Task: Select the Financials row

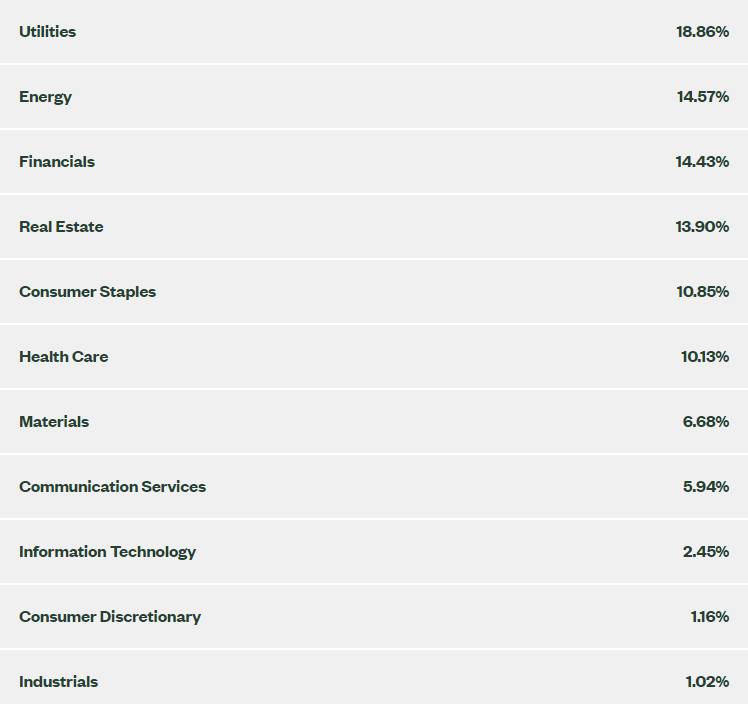Action: [374, 162]
